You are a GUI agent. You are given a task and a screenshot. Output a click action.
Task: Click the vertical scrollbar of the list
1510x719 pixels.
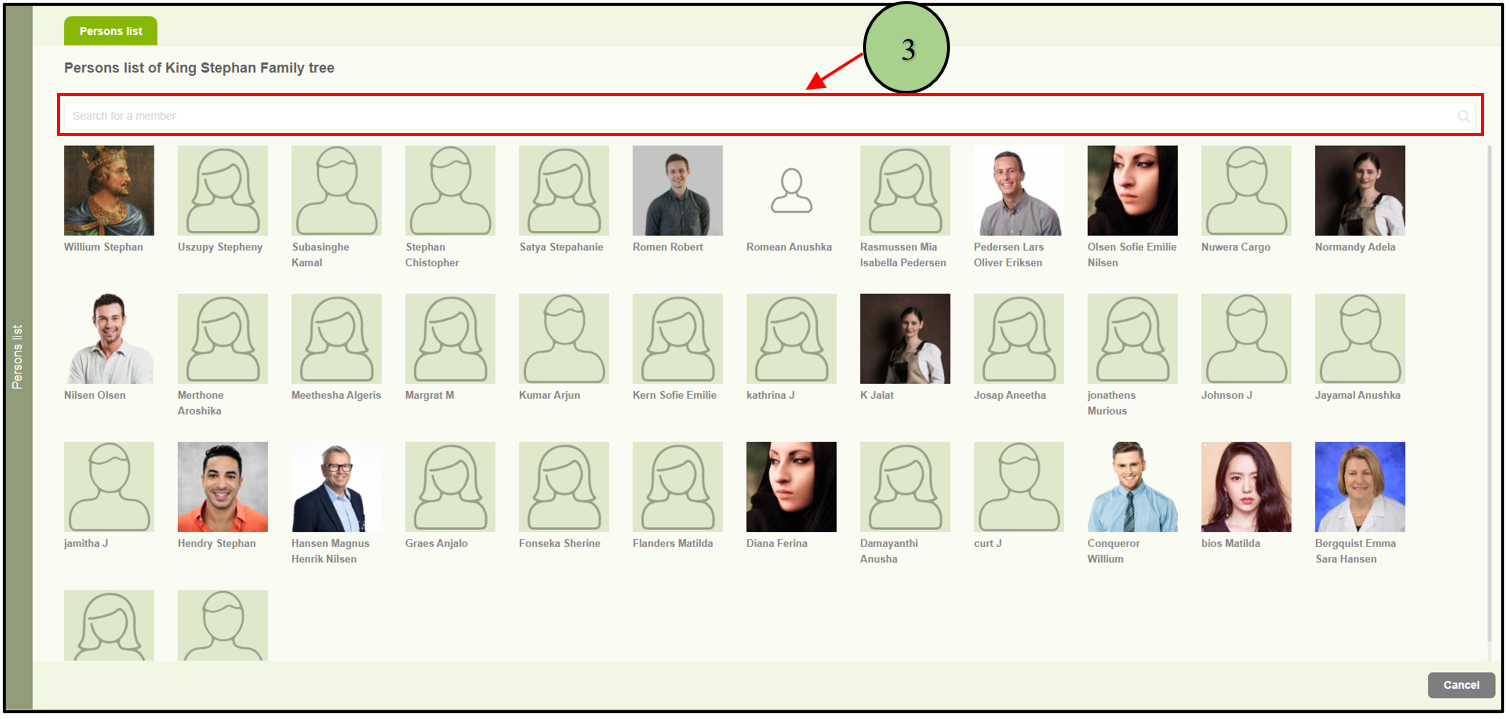(x=1489, y=400)
